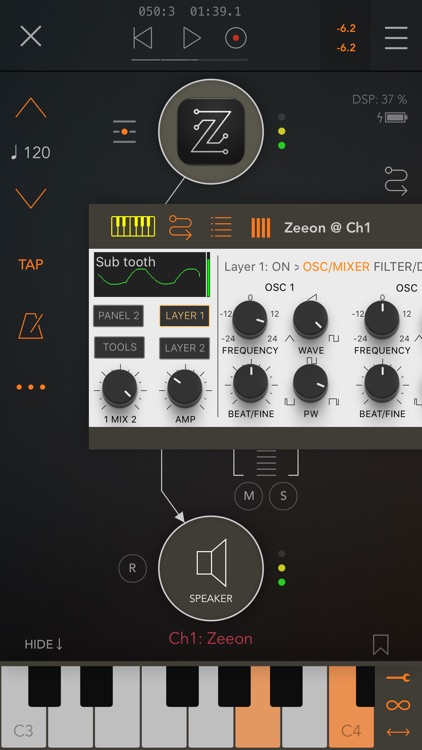Adjust the AMP knob
Image resolution: width=422 pixels, height=750 pixels.
click(x=185, y=388)
